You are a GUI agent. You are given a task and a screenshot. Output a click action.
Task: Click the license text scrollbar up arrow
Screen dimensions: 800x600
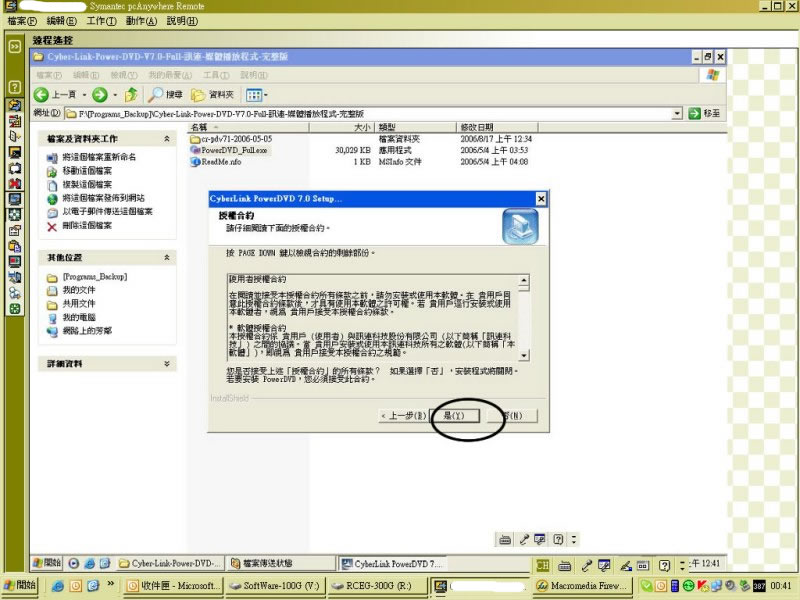(x=523, y=281)
